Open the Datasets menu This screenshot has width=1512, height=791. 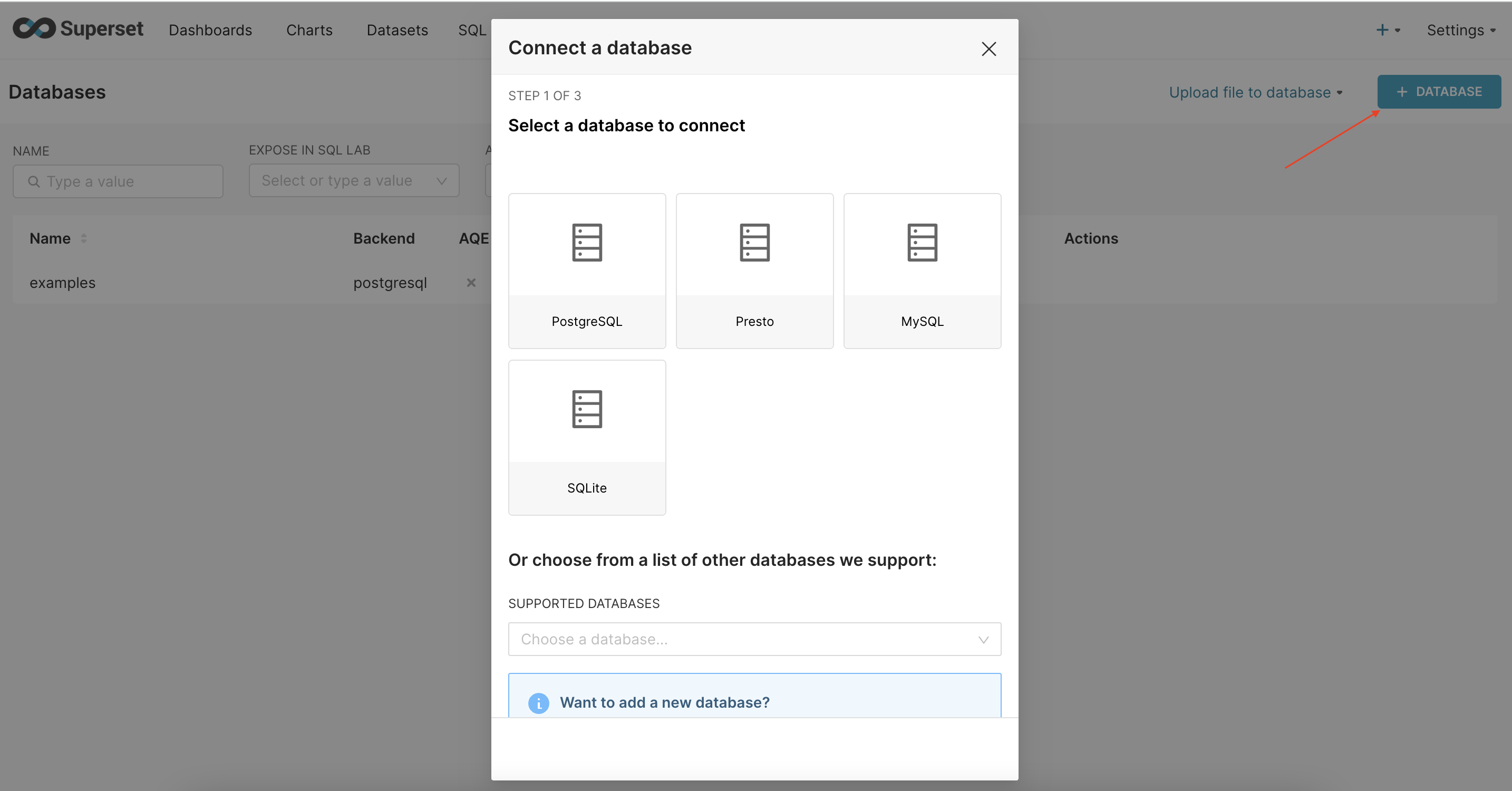pyautogui.click(x=397, y=30)
